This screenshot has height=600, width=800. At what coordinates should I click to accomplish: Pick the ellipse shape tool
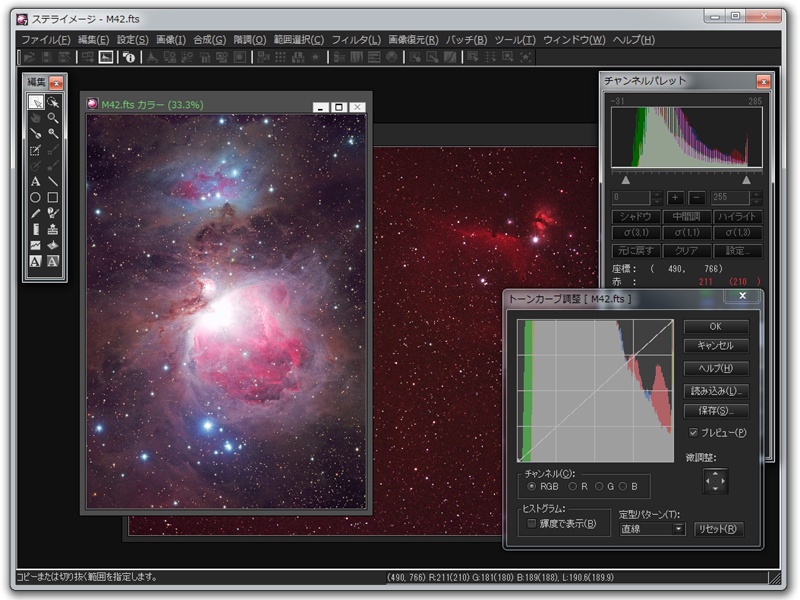35,197
